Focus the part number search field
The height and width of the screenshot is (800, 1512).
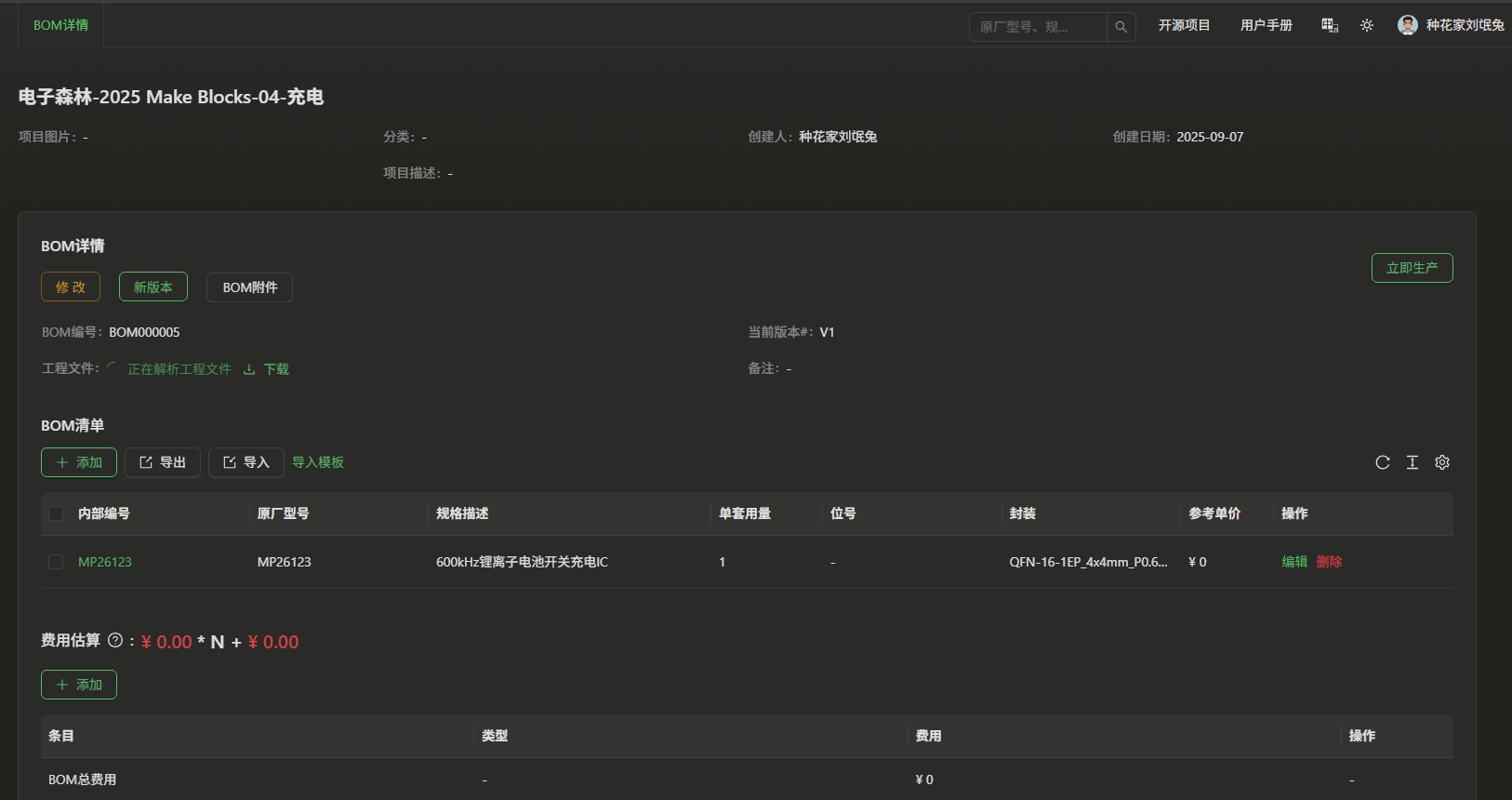(1037, 27)
